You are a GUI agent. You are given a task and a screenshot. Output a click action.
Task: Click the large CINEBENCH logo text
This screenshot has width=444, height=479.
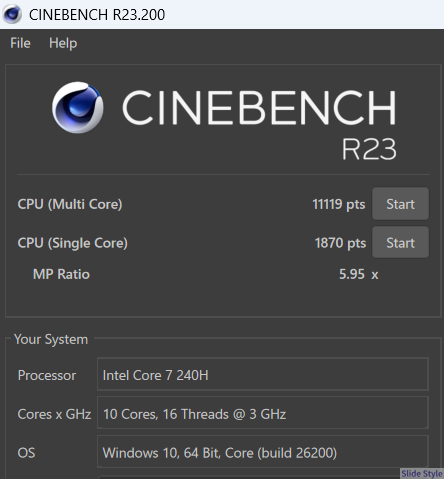[259, 107]
